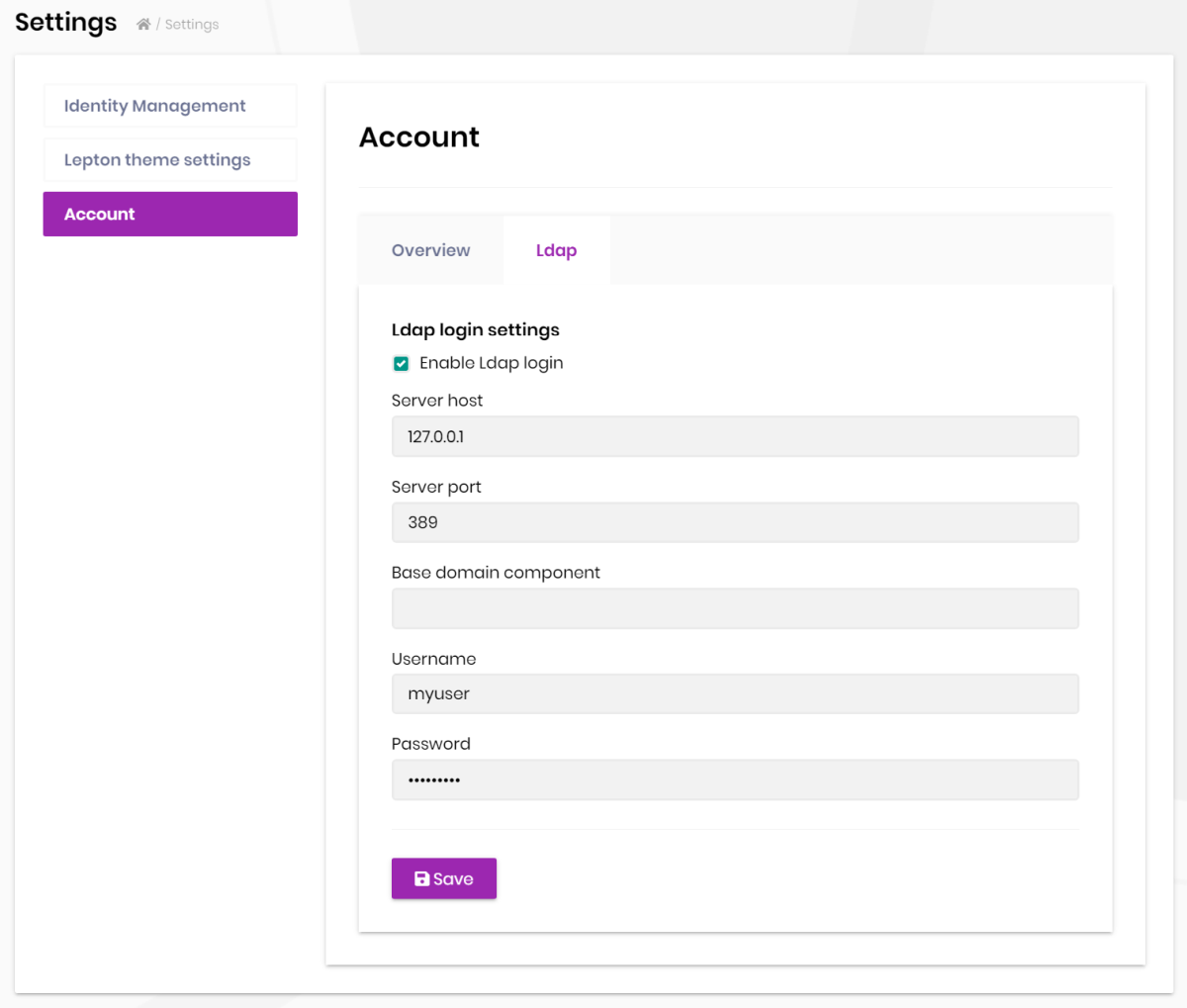The image size is (1187, 1008).
Task: Click the home icon in the breadcrumb
Action: coord(141,23)
